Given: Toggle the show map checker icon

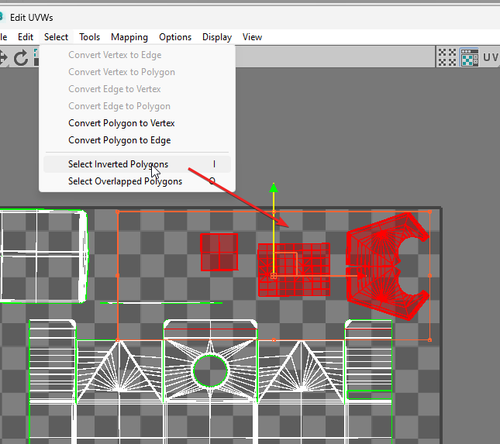Looking at the screenshot, I should coord(469,57).
